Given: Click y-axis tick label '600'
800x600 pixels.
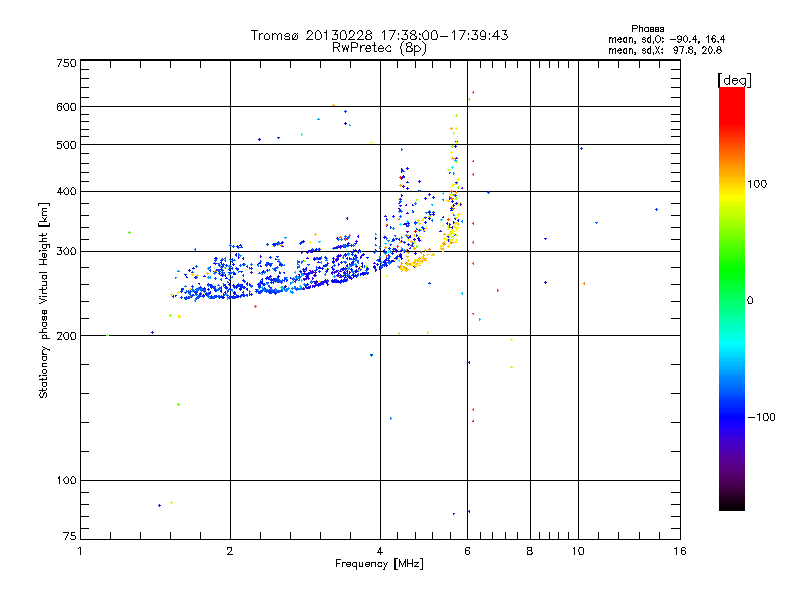Looking at the screenshot, I should (x=66, y=107).
